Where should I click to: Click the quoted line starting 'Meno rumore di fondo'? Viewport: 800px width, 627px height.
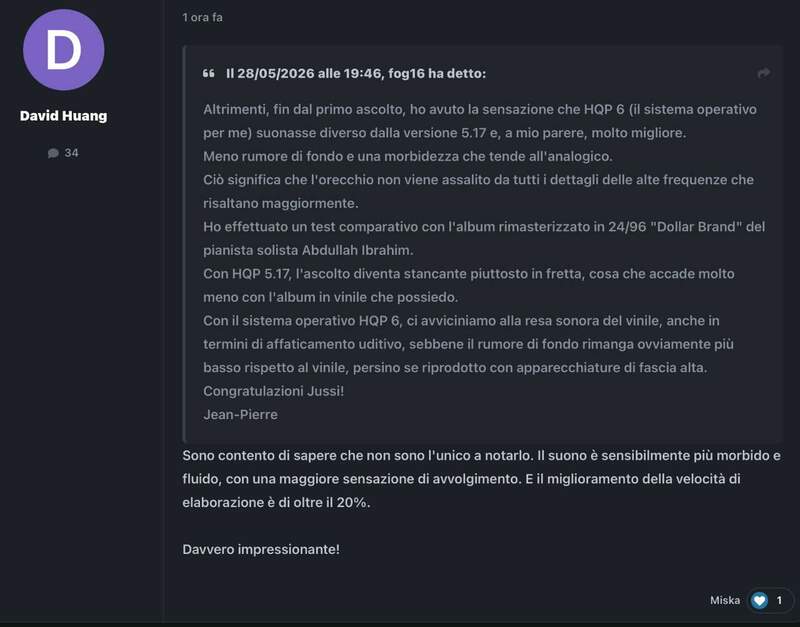click(408, 157)
